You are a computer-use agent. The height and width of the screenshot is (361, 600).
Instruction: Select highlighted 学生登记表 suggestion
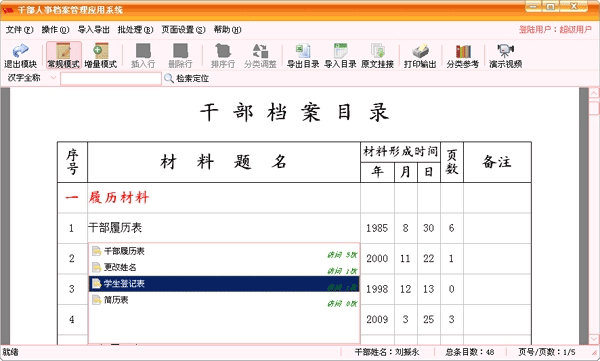pyautogui.click(x=224, y=284)
